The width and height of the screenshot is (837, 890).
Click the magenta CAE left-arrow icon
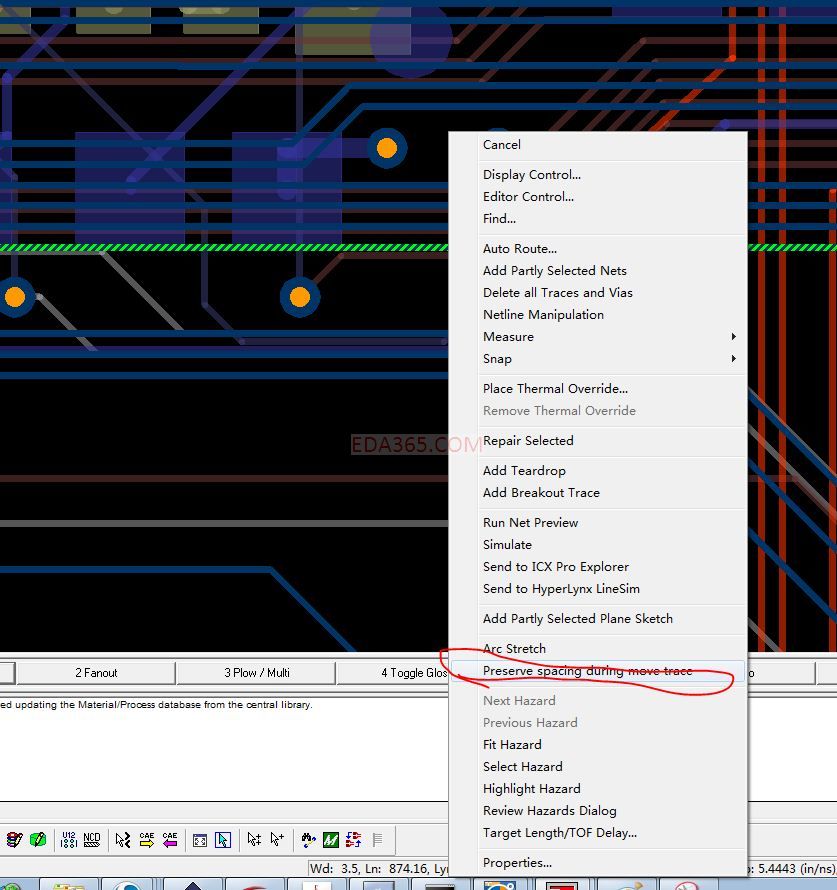click(170, 839)
